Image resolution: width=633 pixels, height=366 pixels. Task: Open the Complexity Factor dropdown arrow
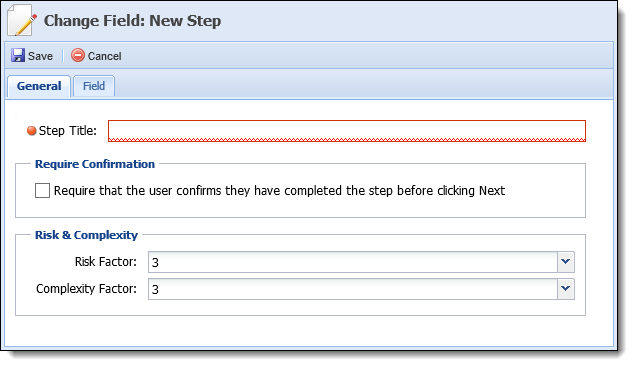566,289
